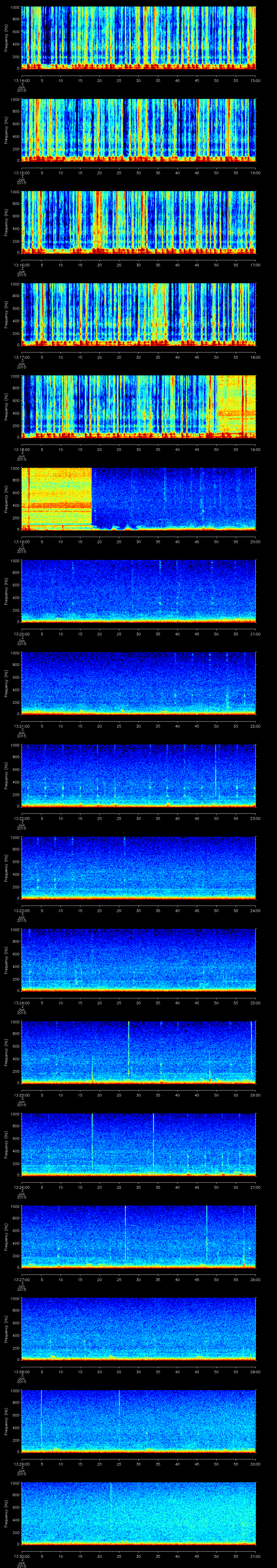Open the spectrogram panel starting at 13:18:00

coord(138,407)
